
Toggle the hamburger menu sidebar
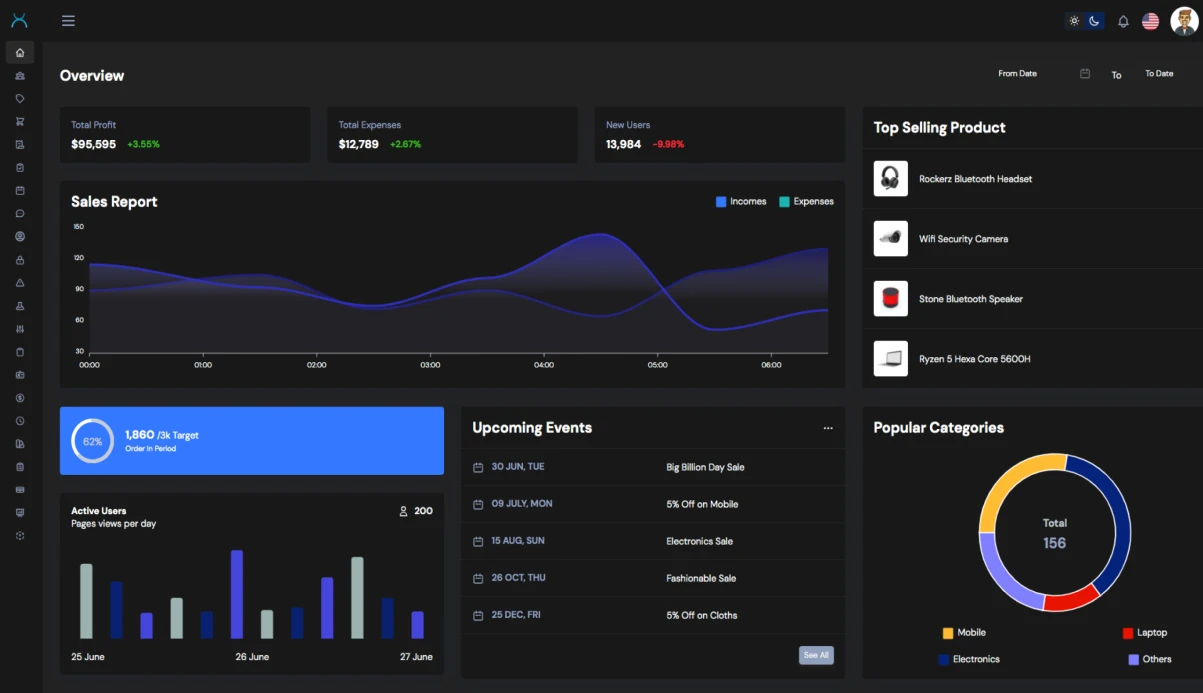tap(68, 21)
